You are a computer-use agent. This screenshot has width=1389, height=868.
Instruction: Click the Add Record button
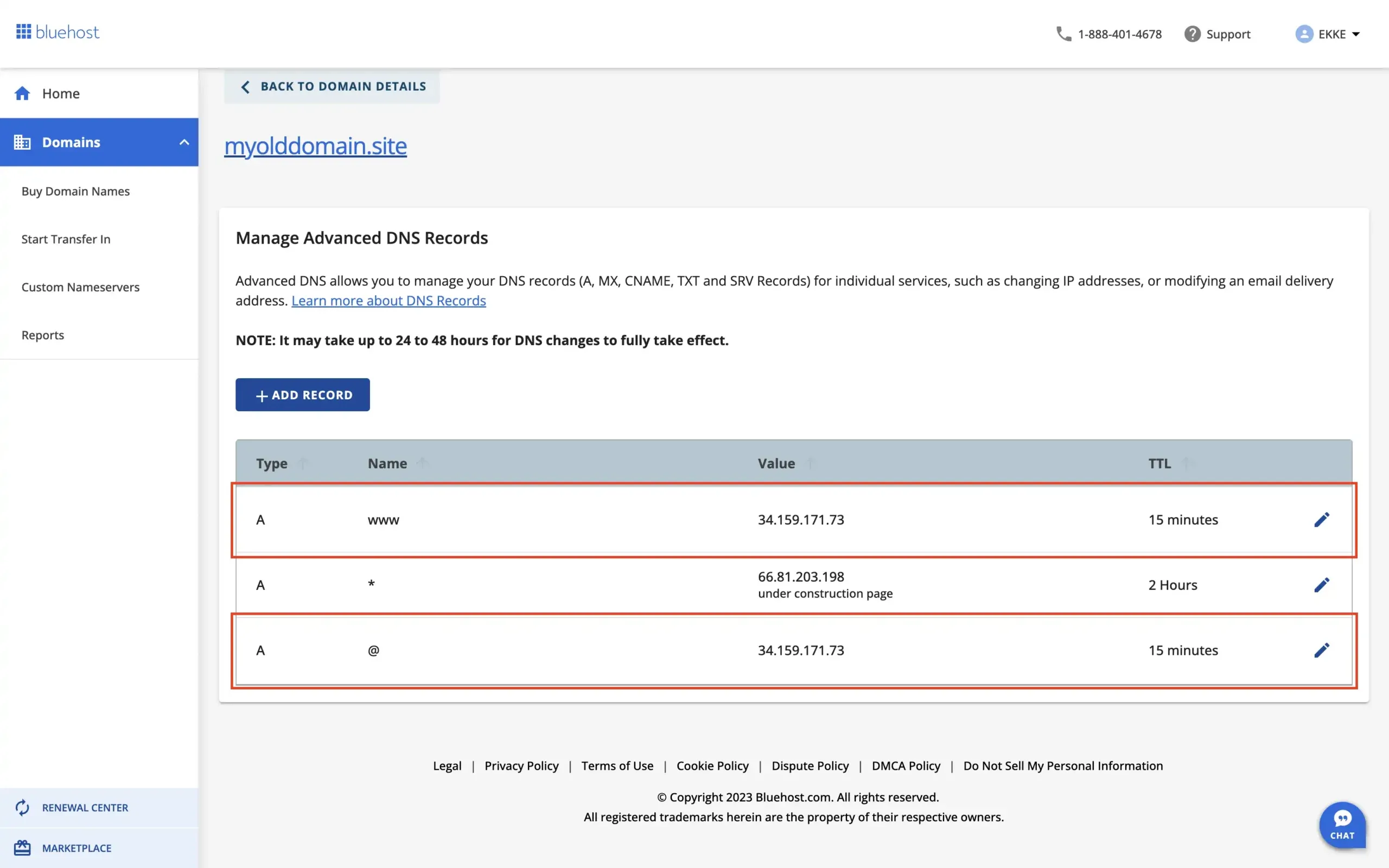click(x=302, y=394)
